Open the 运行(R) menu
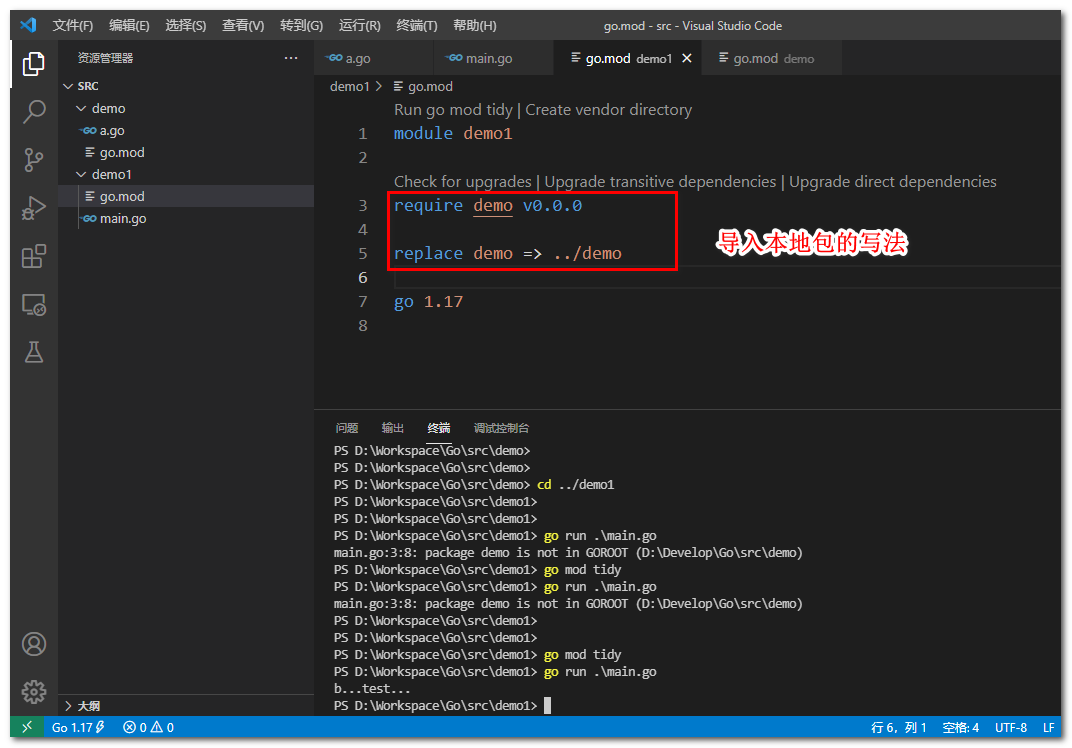Image resolution: width=1072 pixels, height=748 pixels. 360,25
